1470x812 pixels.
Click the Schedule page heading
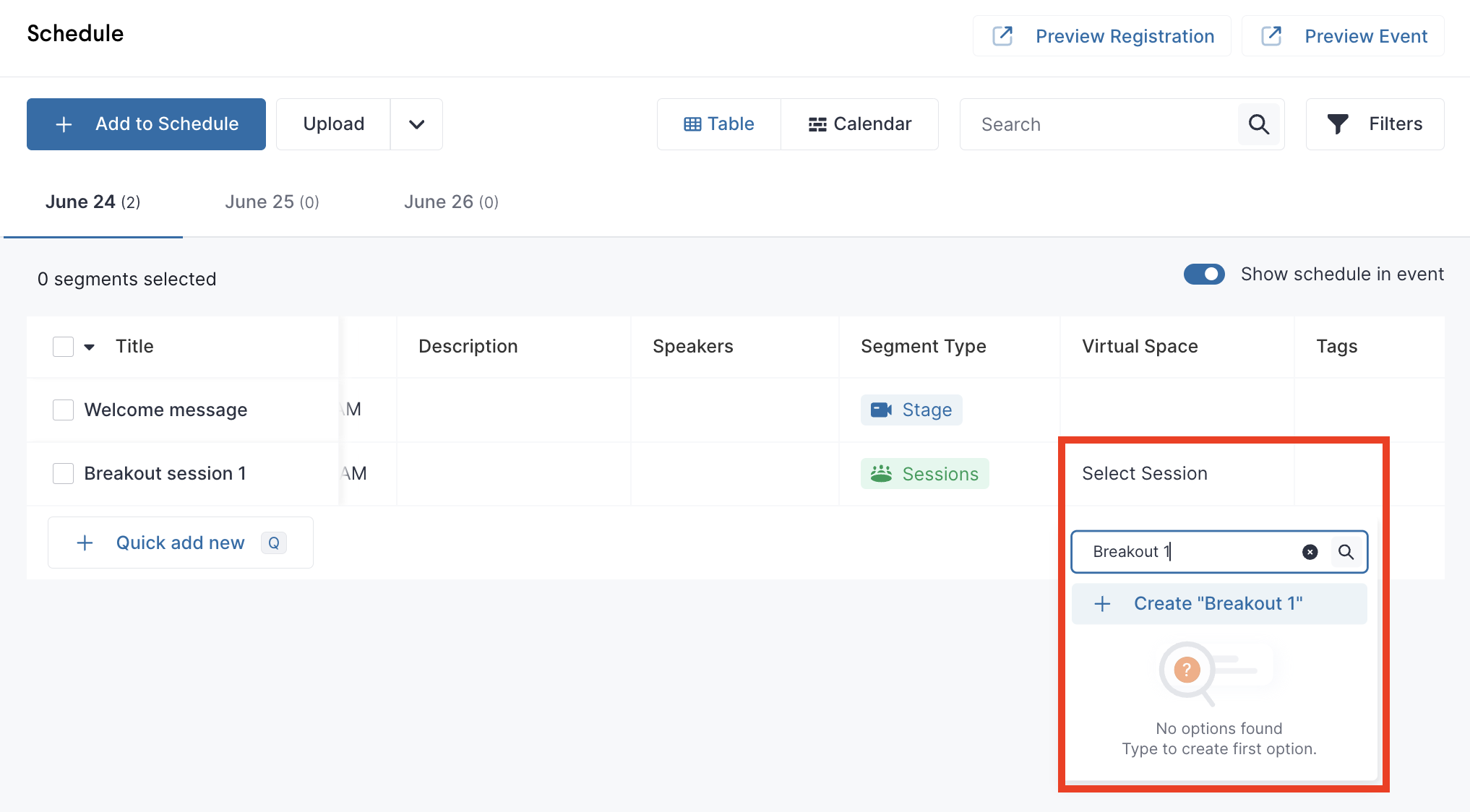75,34
